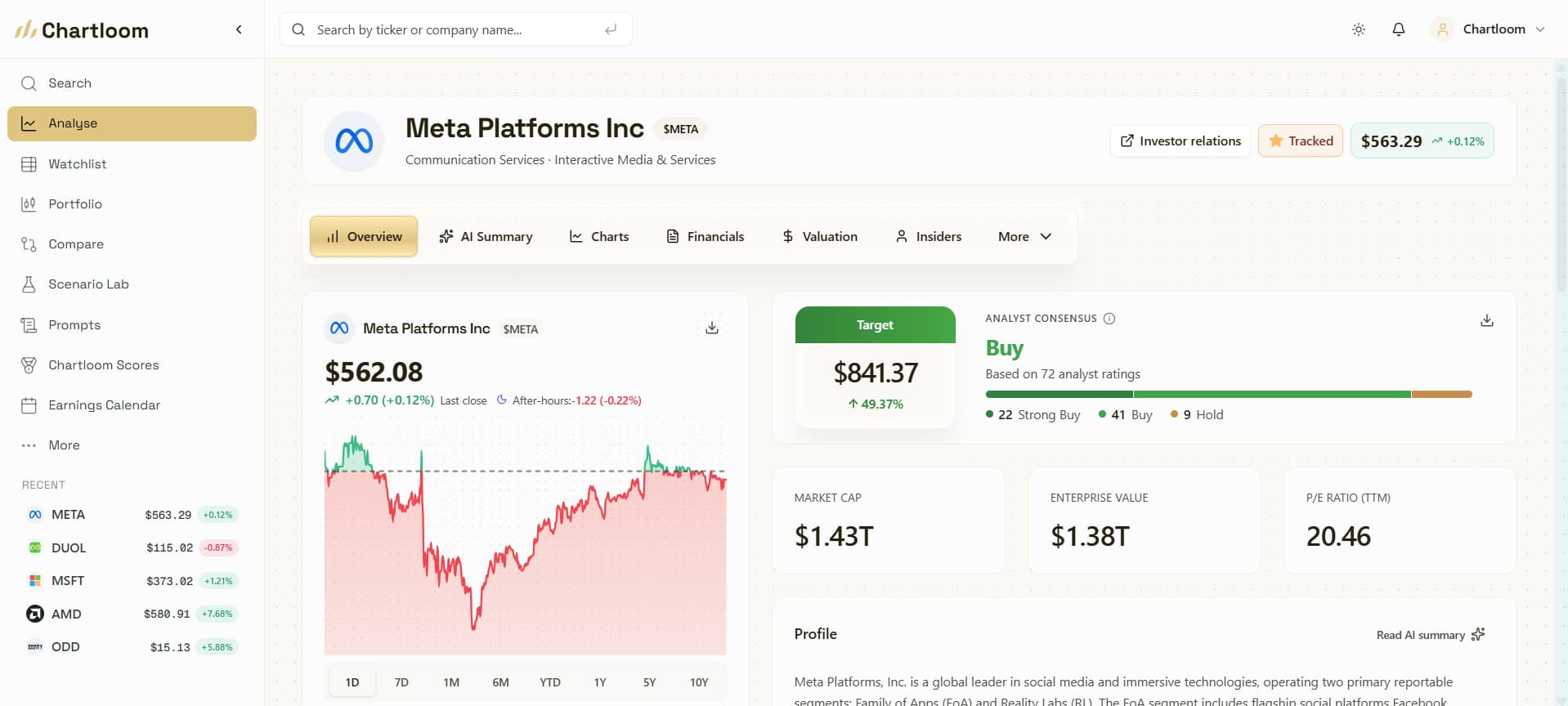Switch to the Overview tab
This screenshot has width=1568, height=706.
pos(364,236)
